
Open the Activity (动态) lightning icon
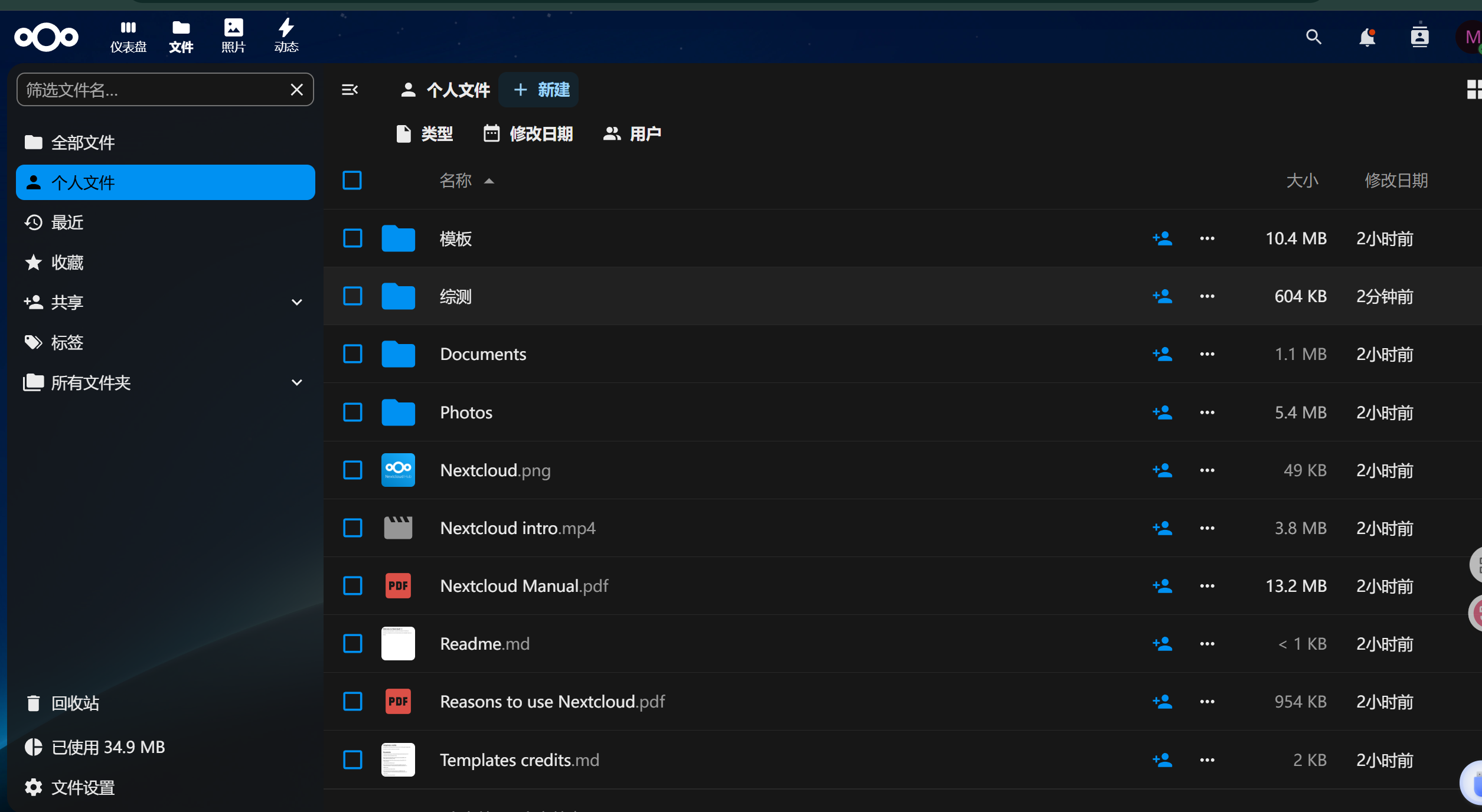[x=286, y=36]
